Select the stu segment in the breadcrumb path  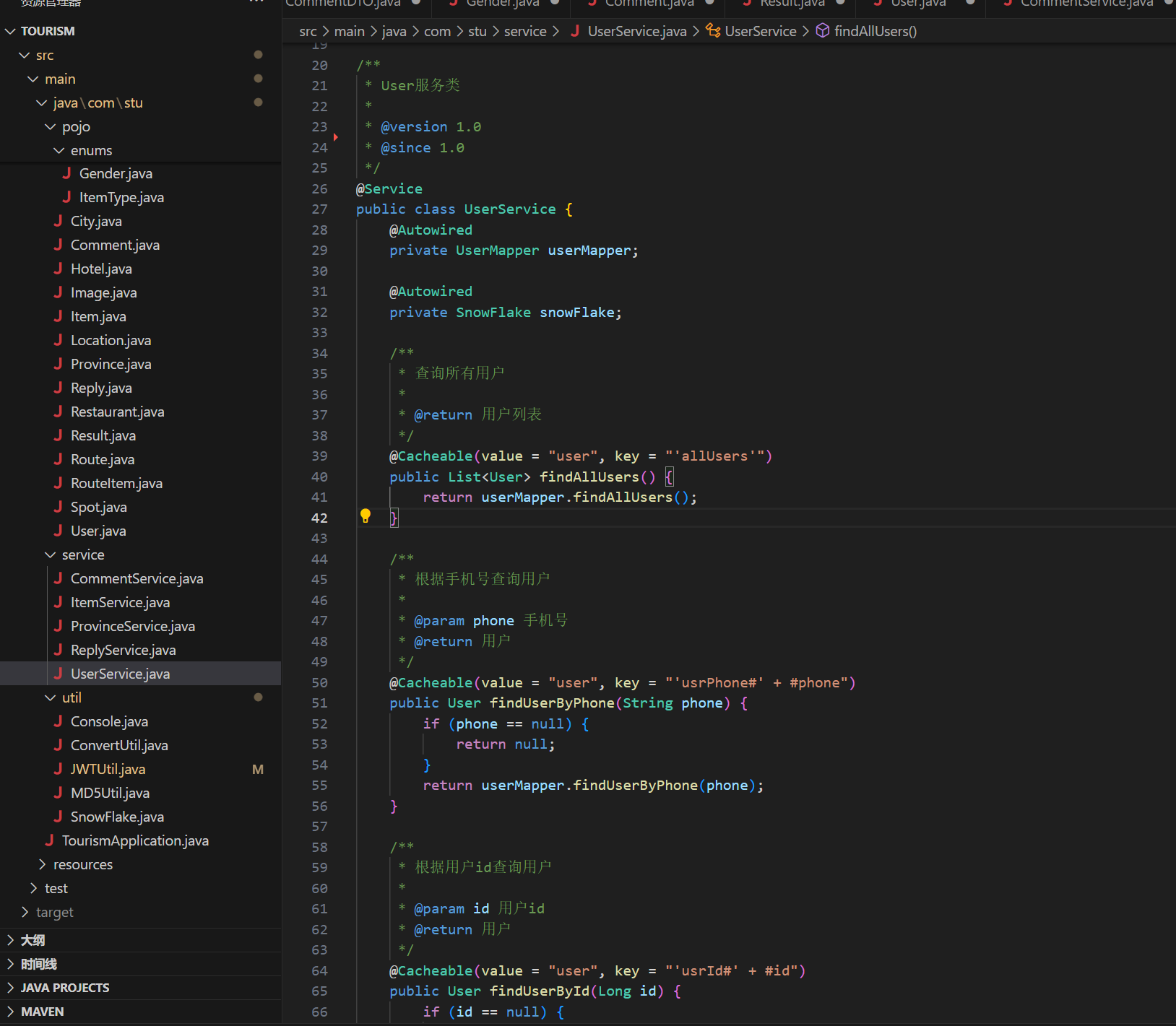pyautogui.click(x=477, y=31)
